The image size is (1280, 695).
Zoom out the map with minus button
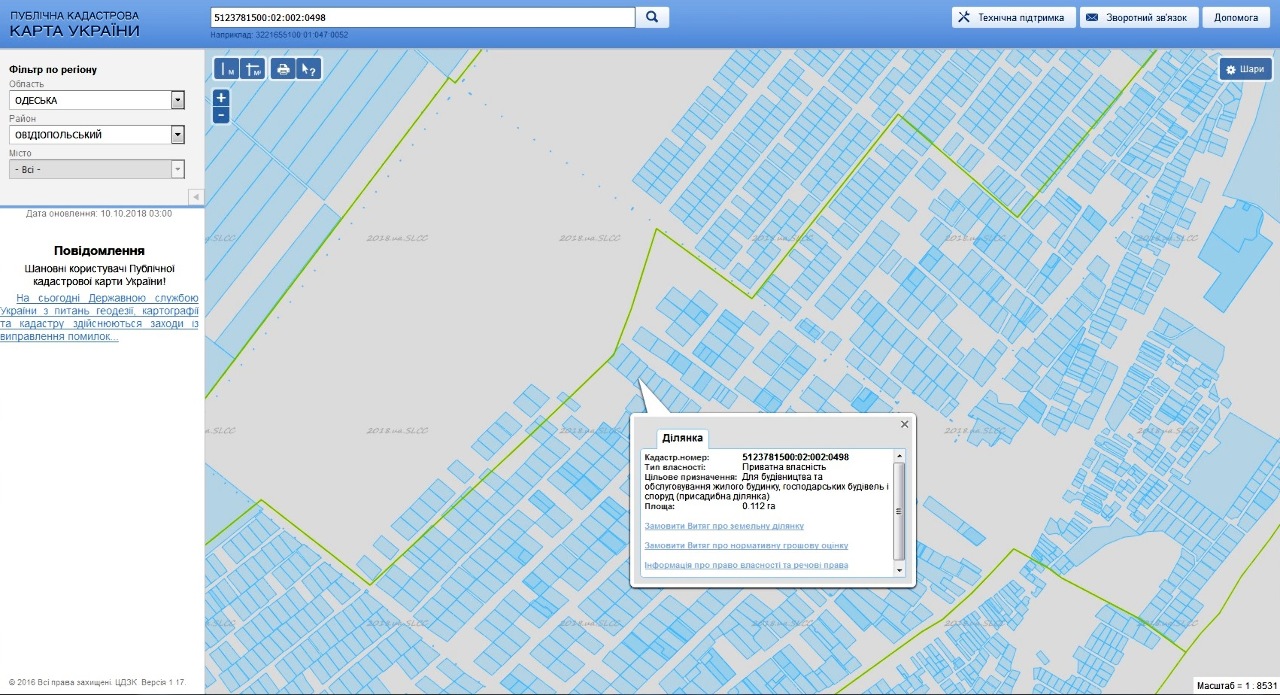[x=222, y=115]
